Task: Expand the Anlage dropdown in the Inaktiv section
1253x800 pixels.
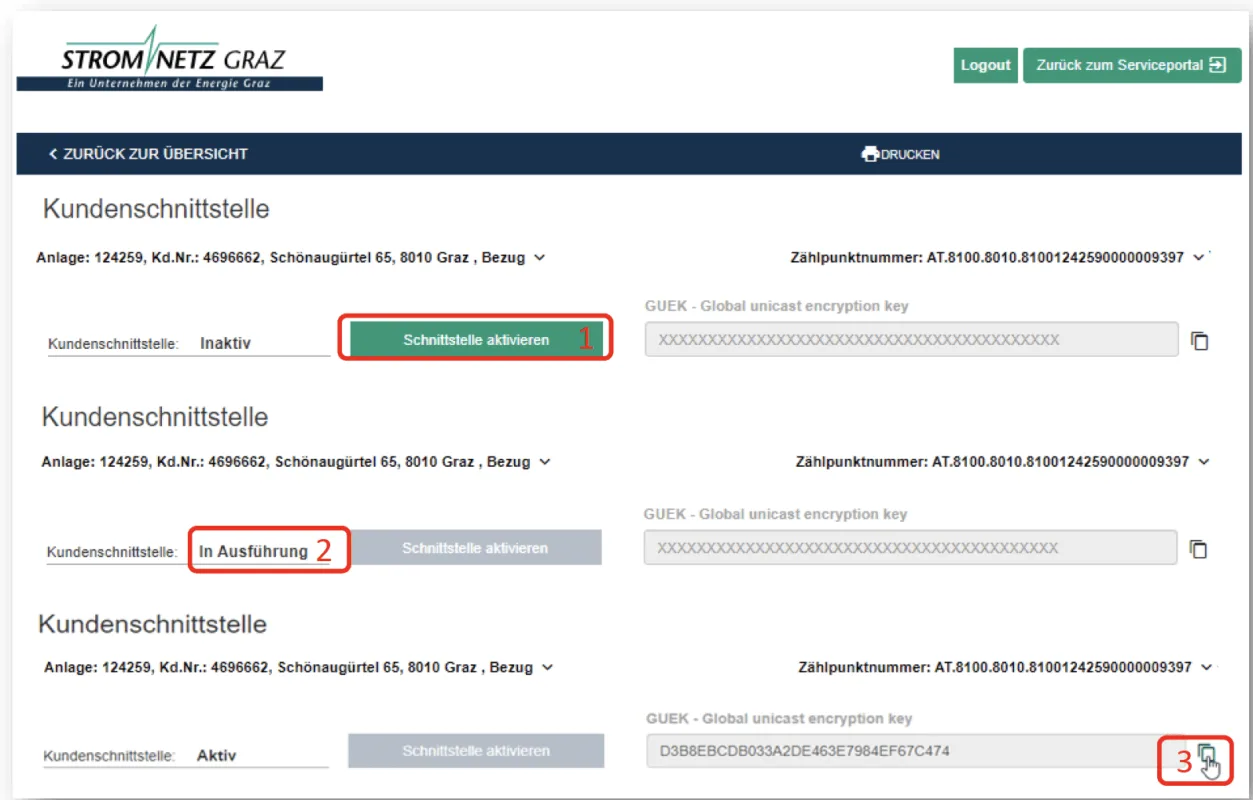Action: [540, 258]
